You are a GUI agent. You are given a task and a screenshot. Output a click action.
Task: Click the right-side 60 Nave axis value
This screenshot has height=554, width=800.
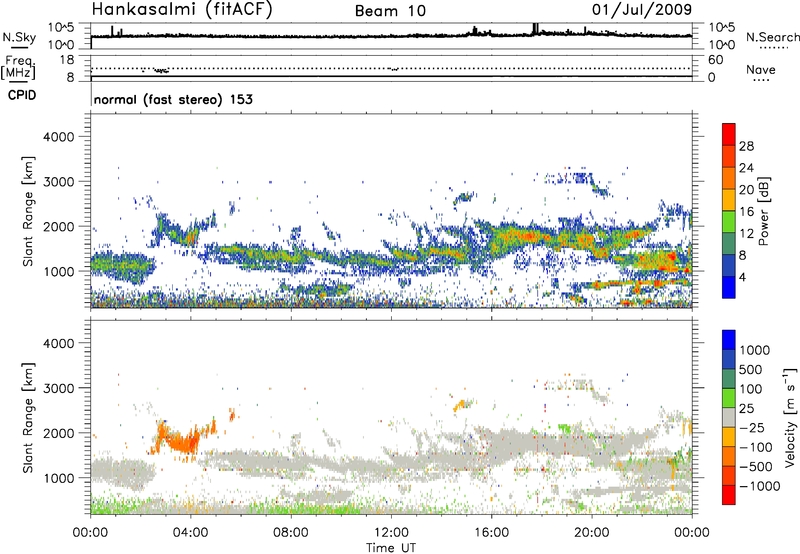tap(716, 60)
